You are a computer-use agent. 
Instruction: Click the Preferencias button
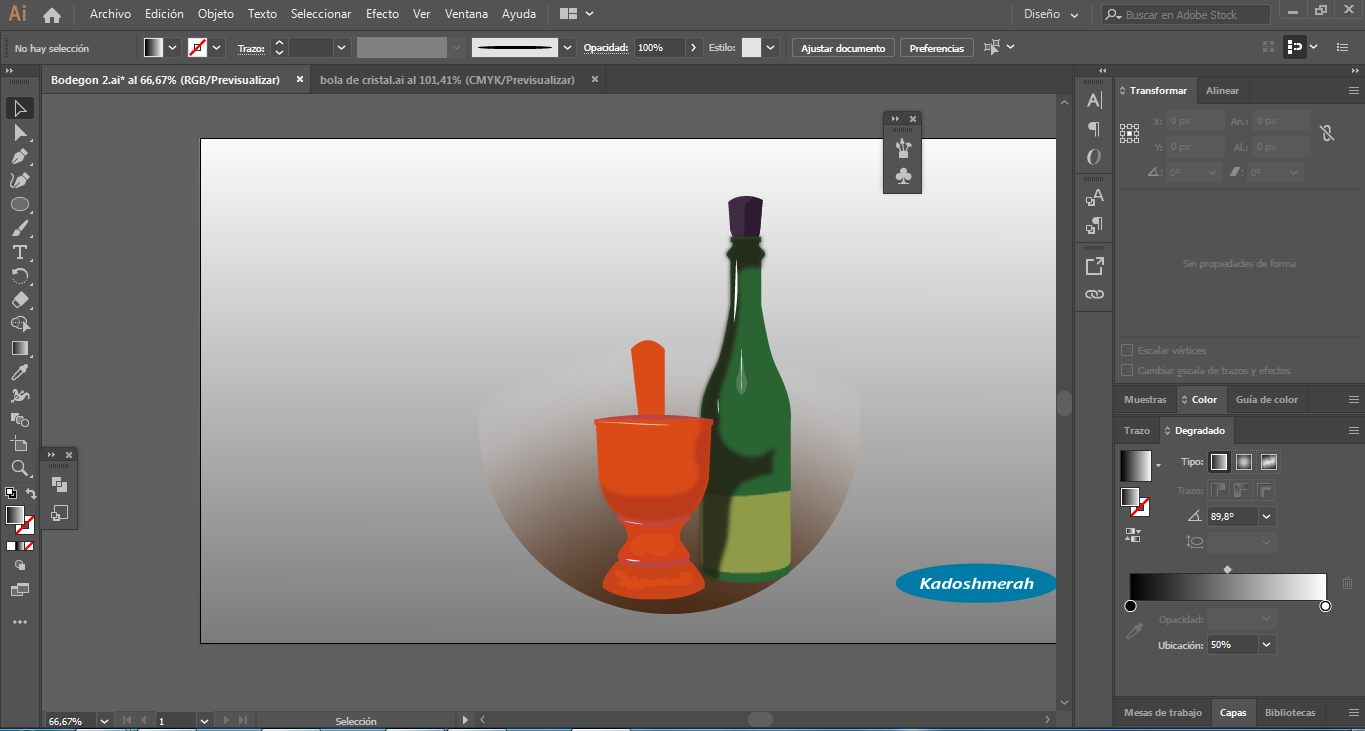(937, 48)
